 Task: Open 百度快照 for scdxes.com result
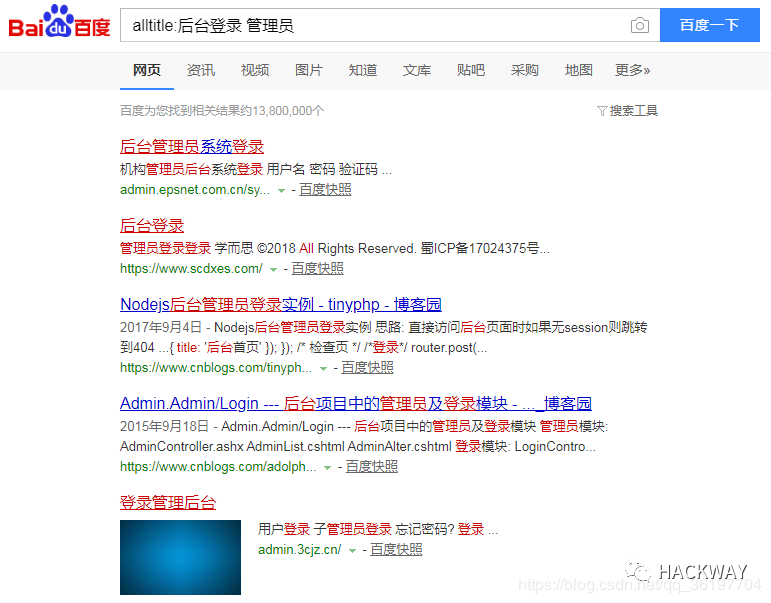pos(317,269)
